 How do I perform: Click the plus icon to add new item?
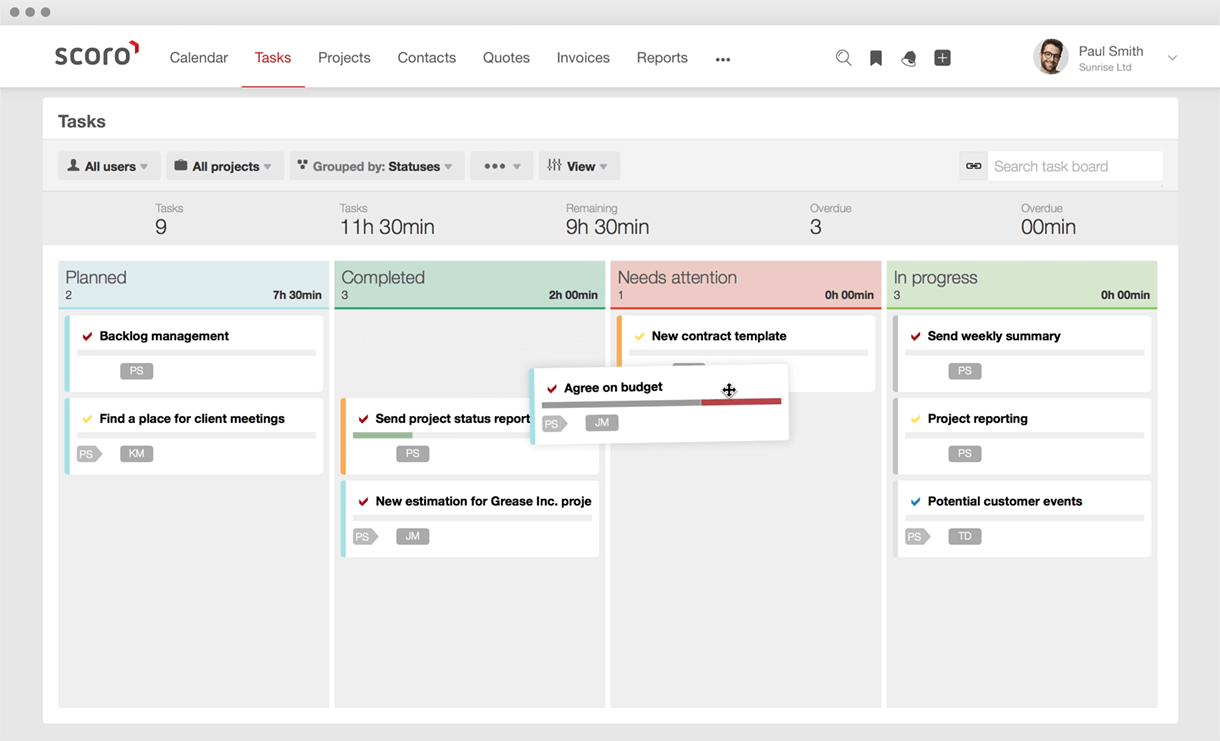(942, 58)
